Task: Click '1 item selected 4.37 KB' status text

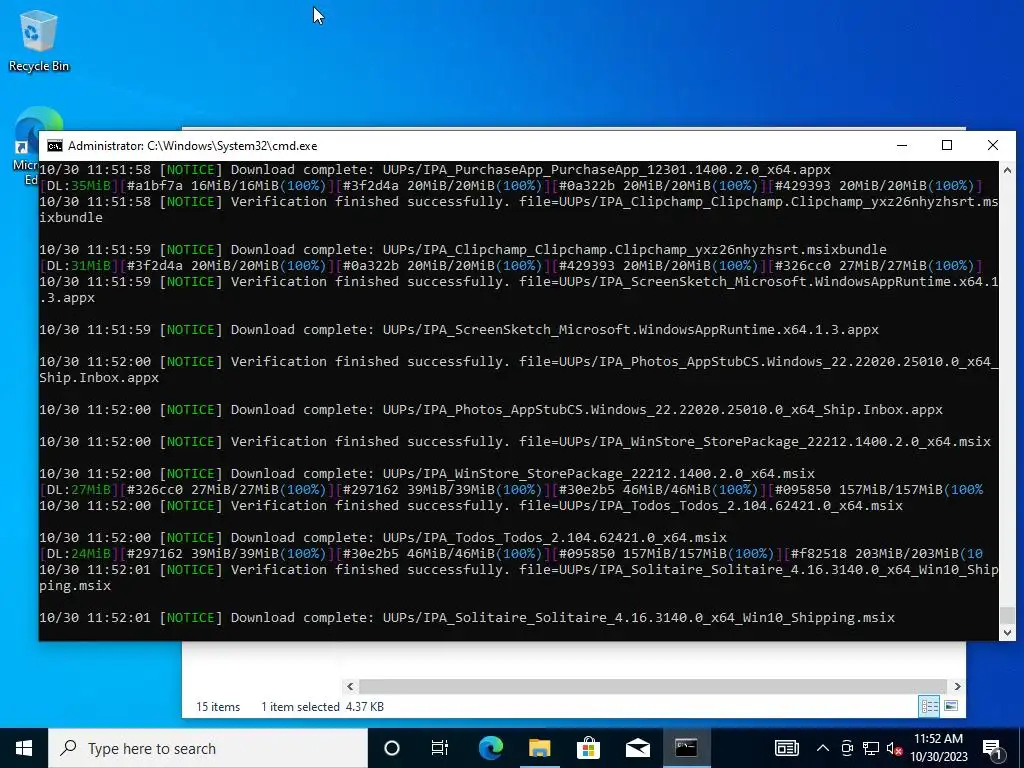Action: [x=323, y=707]
